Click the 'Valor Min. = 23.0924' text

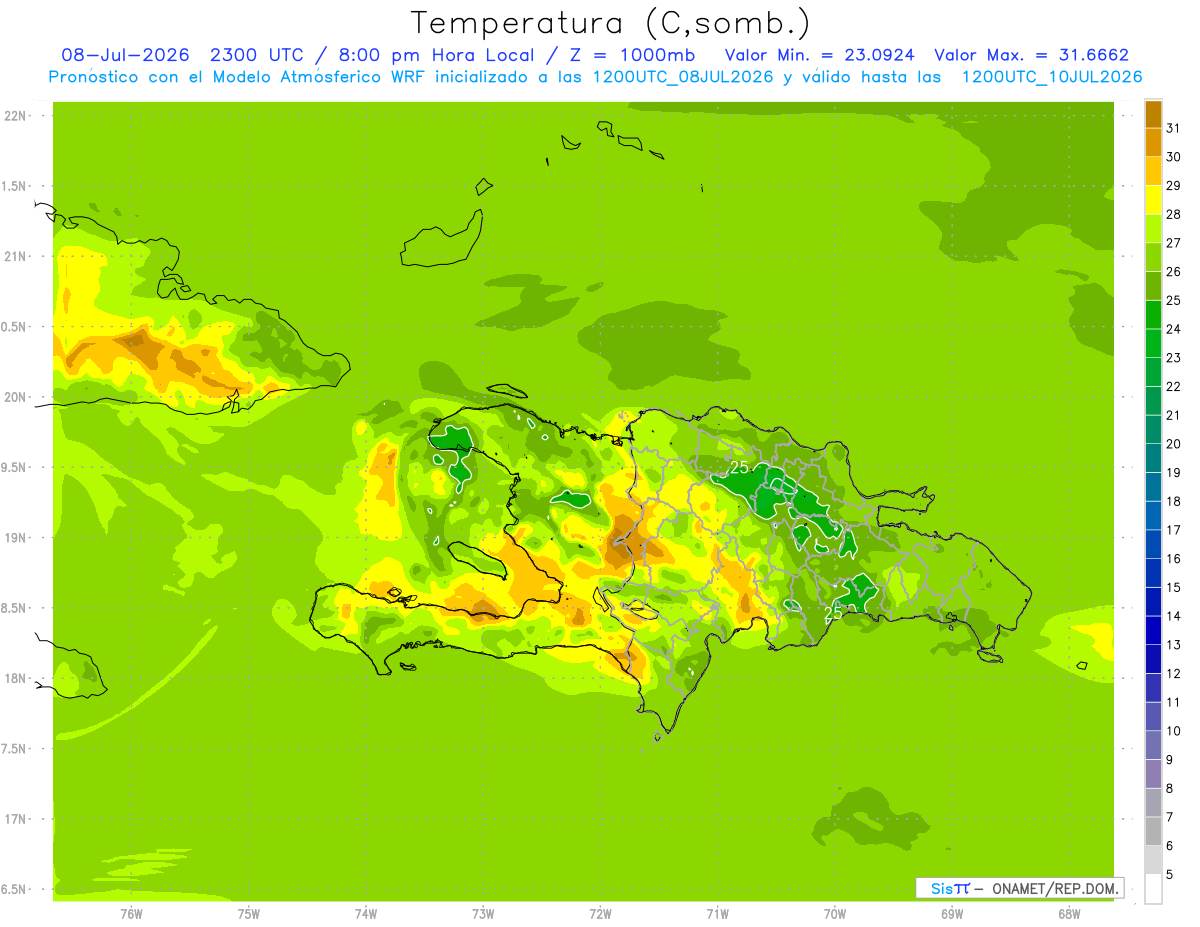point(819,55)
